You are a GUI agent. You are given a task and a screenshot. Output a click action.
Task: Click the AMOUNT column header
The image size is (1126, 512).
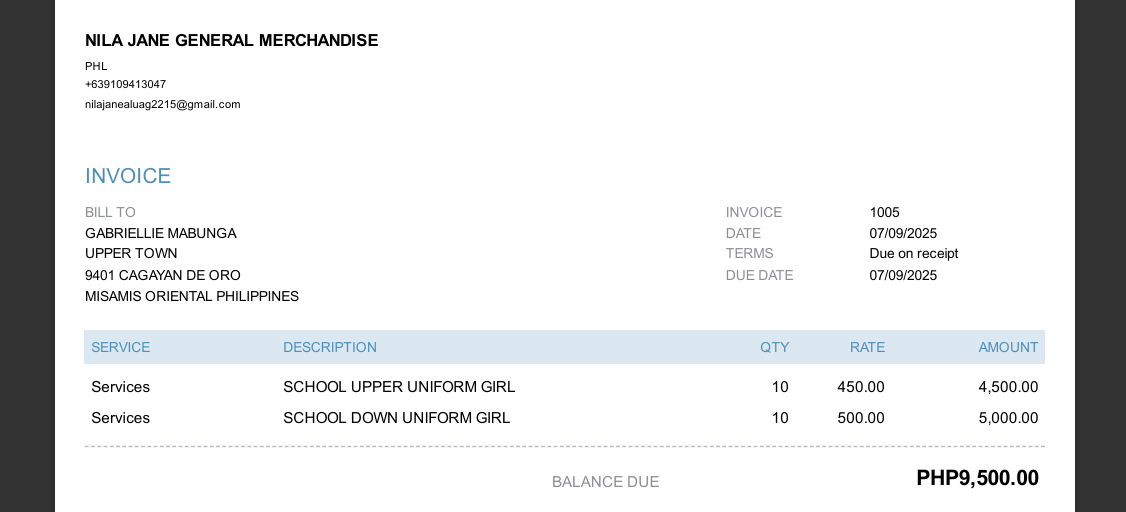point(1008,347)
